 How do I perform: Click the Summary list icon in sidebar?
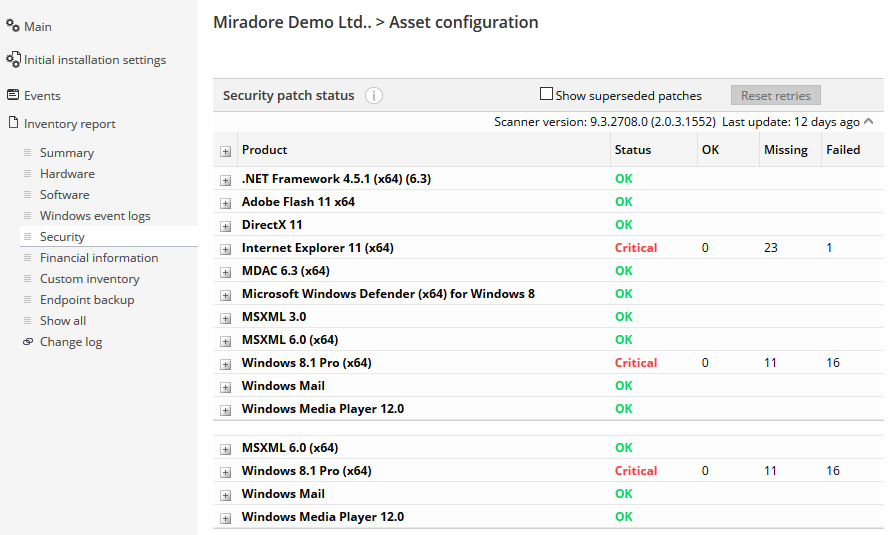click(27, 153)
